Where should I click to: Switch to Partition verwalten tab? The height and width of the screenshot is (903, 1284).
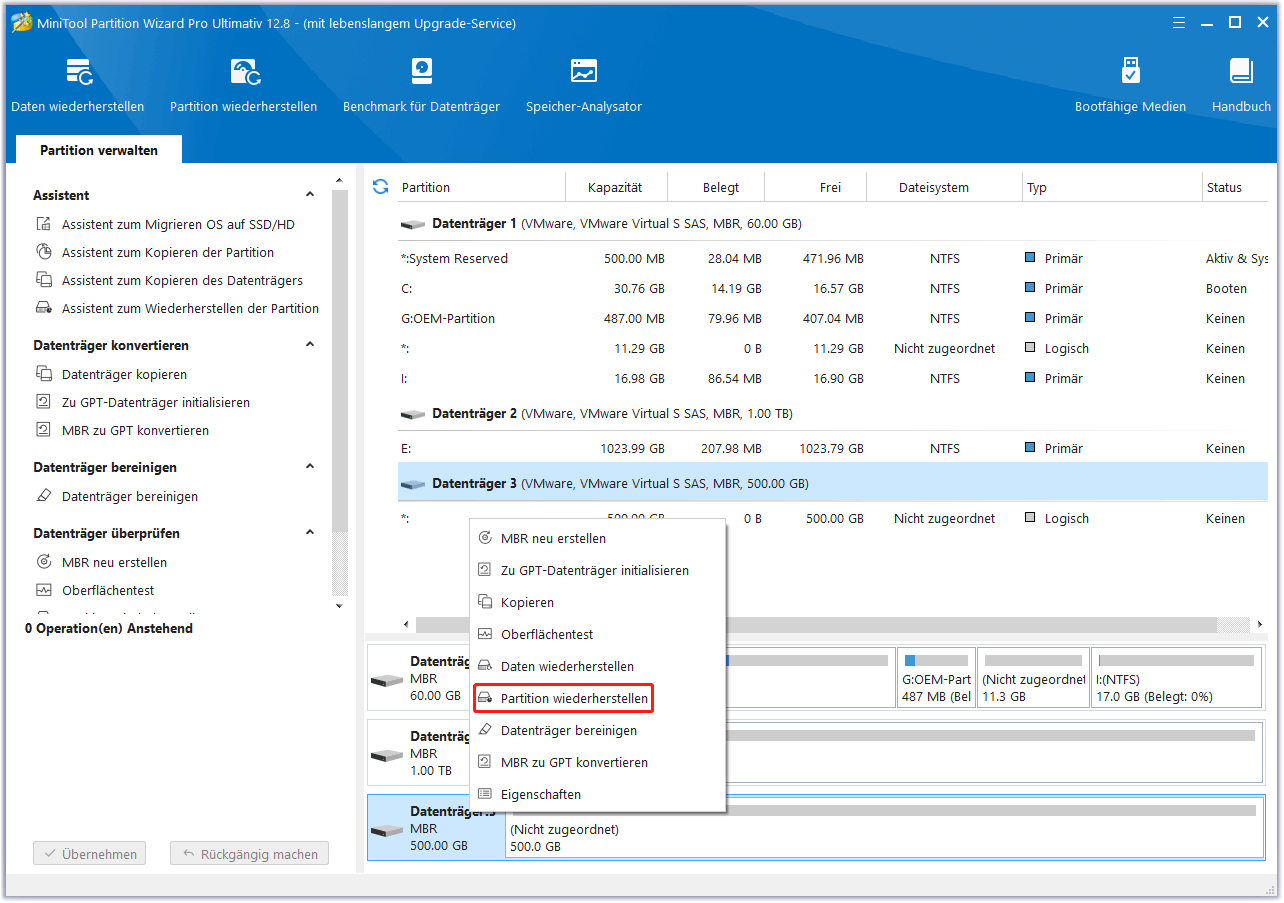[99, 150]
